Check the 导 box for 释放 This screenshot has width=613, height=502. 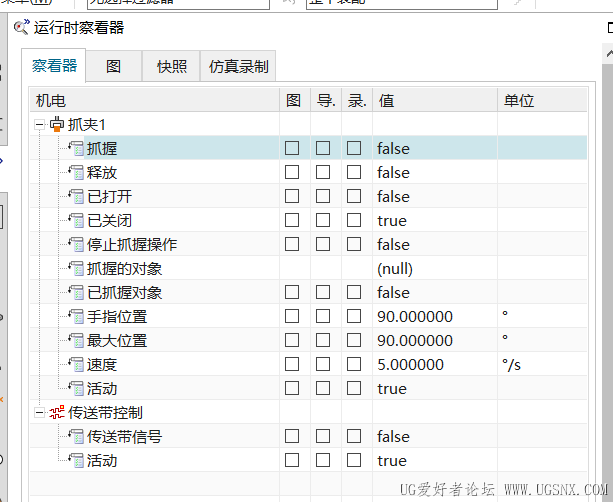(323, 172)
